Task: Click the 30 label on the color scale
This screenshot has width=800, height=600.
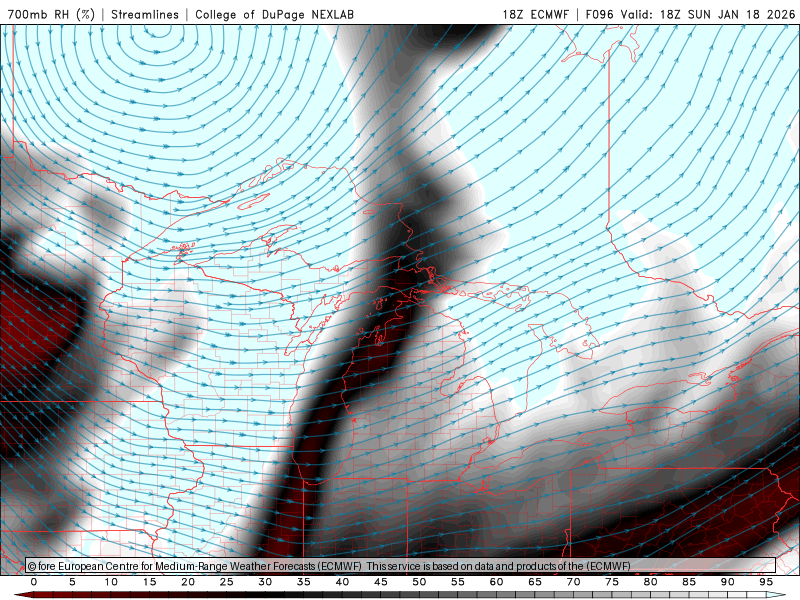Action: [x=265, y=582]
